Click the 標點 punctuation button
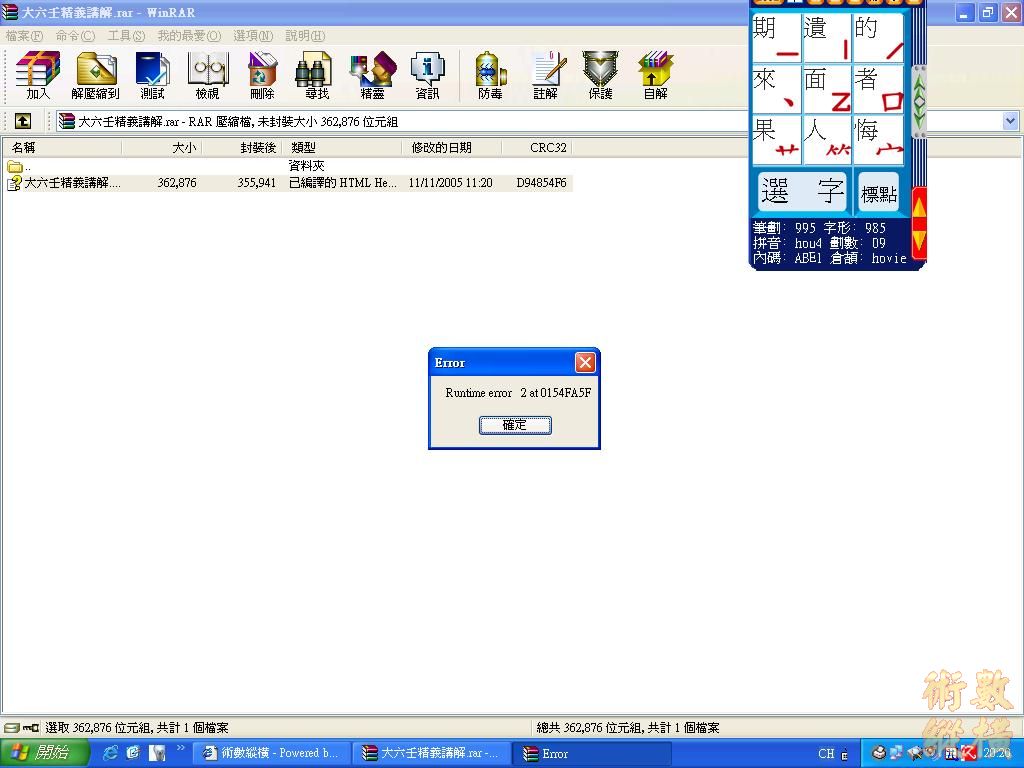This screenshot has height=768, width=1024. (x=879, y=193)
